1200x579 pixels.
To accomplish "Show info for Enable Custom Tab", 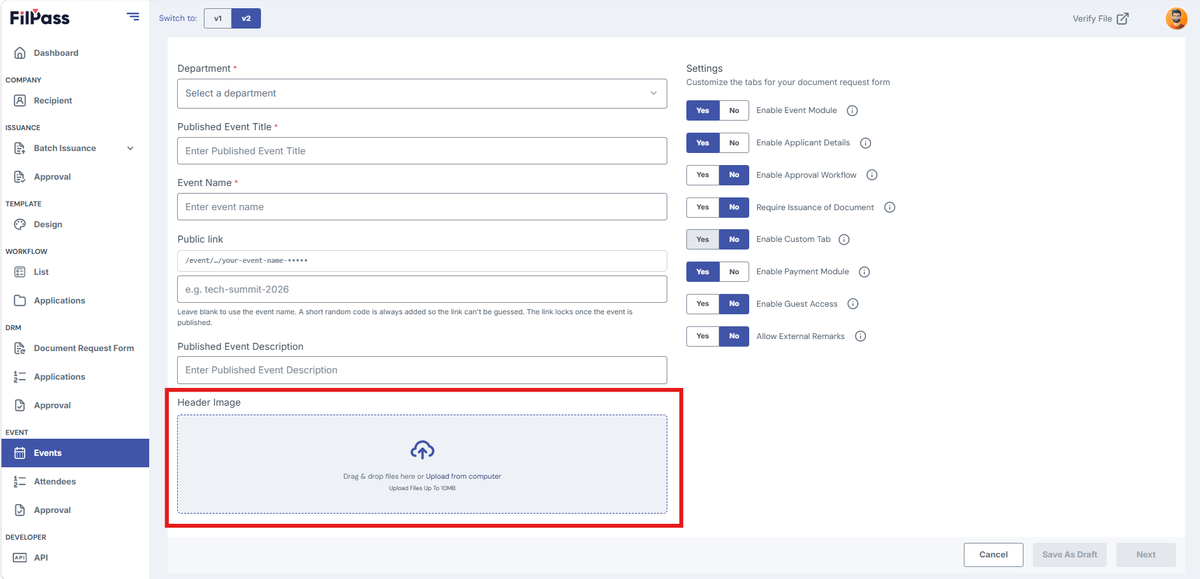I will [844, 240].
